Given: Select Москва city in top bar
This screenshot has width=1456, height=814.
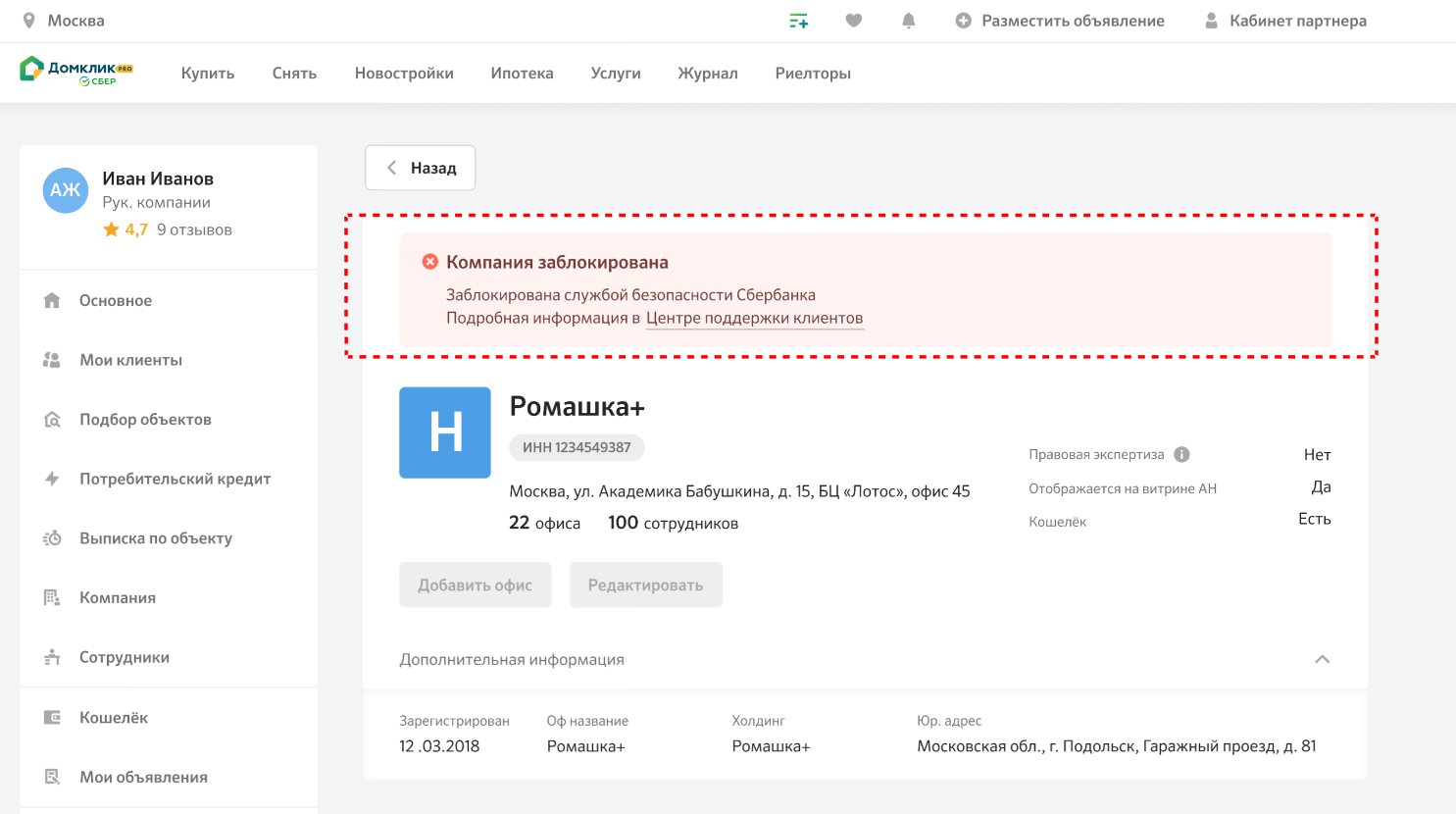Looking at the screenshot, I should (76, 21).
